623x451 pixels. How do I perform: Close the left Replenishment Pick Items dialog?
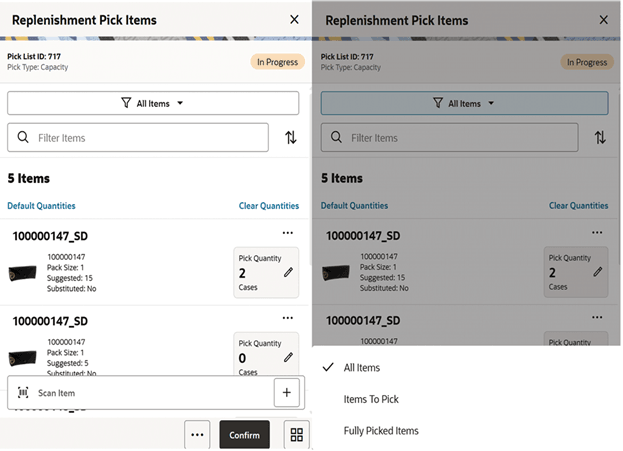point(293,20)
